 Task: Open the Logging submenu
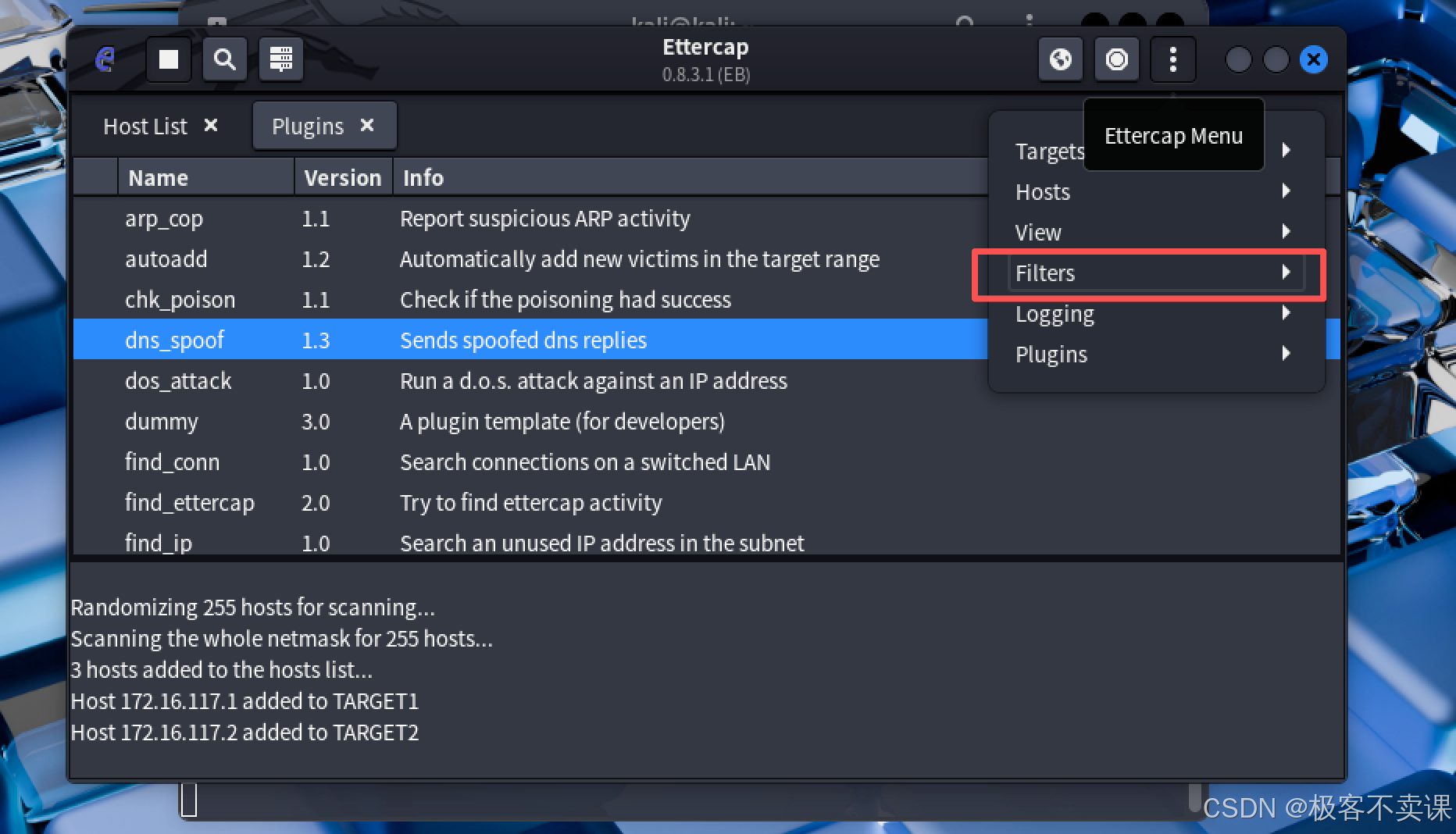pos(1154,313)
